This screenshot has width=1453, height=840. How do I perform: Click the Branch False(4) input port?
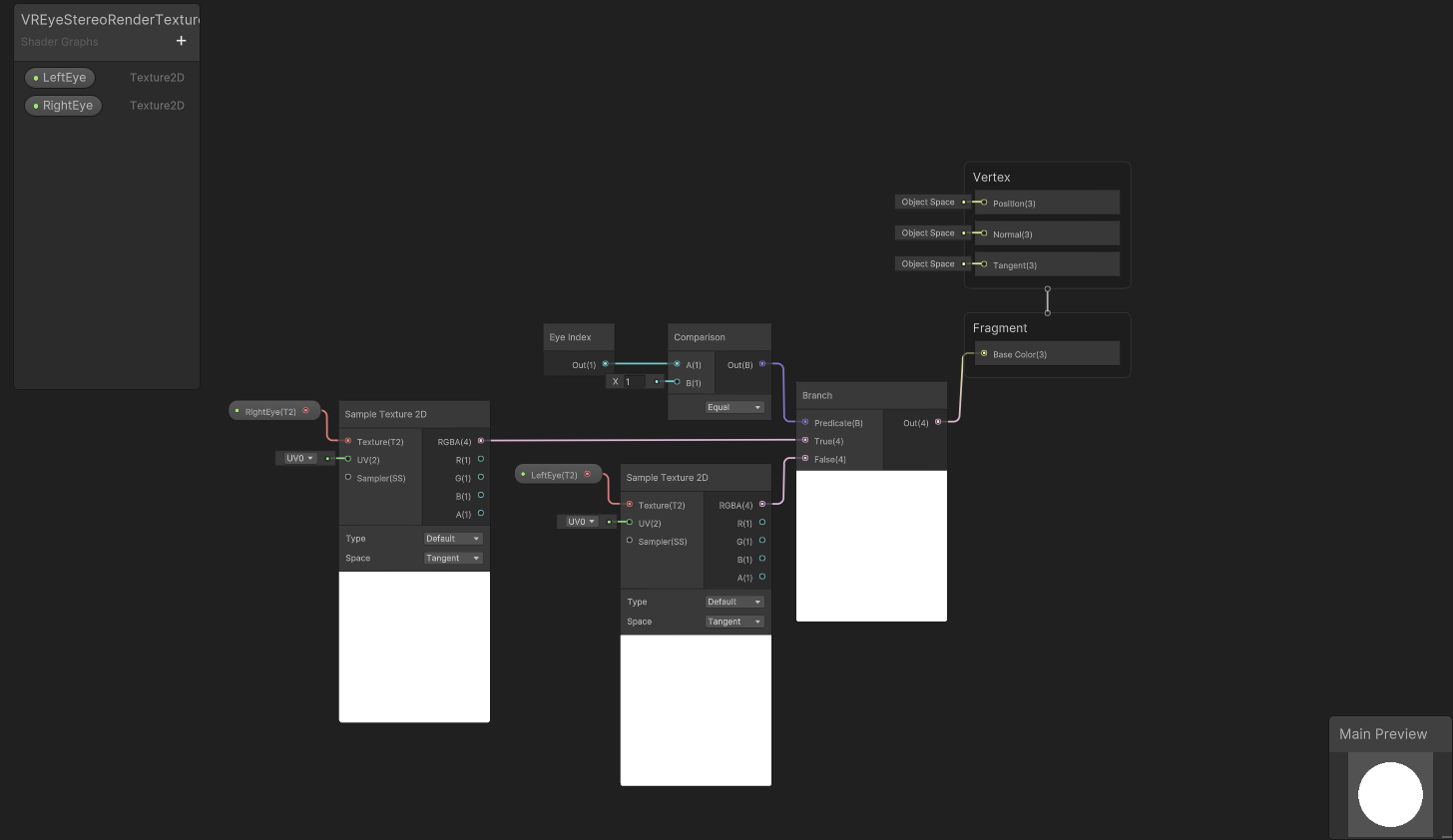[805, 459]
